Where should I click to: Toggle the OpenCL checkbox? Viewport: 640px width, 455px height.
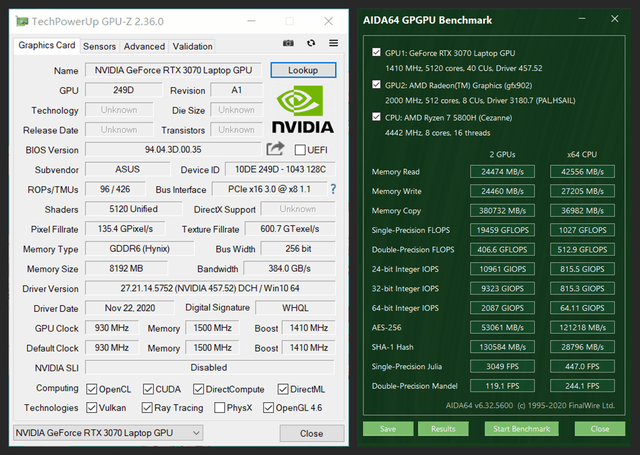tap(91, 389)
